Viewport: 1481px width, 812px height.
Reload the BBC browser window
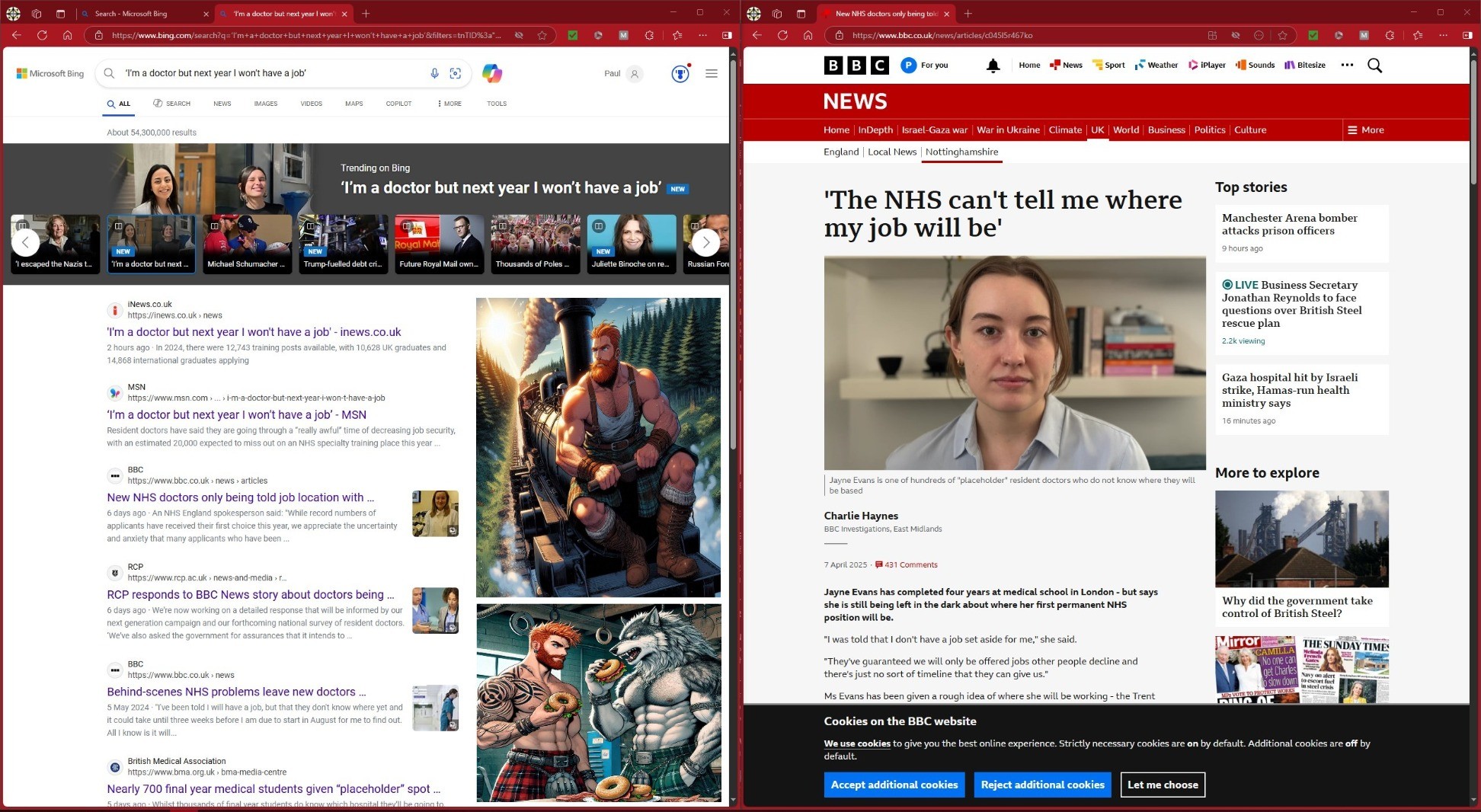(782, 35)
